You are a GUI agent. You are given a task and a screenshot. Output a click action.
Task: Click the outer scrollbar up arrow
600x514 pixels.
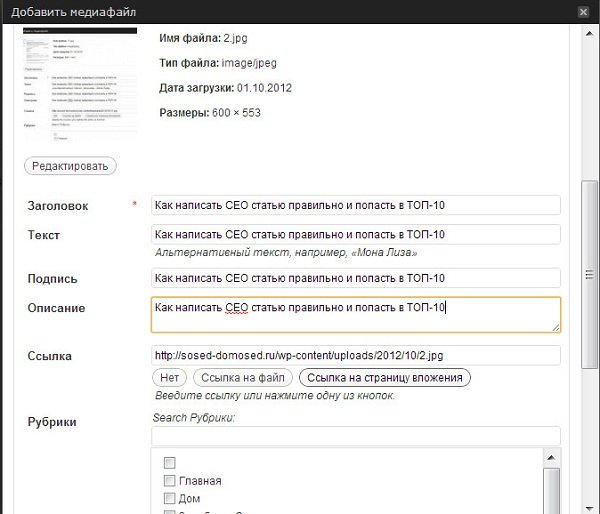(590, 34)
